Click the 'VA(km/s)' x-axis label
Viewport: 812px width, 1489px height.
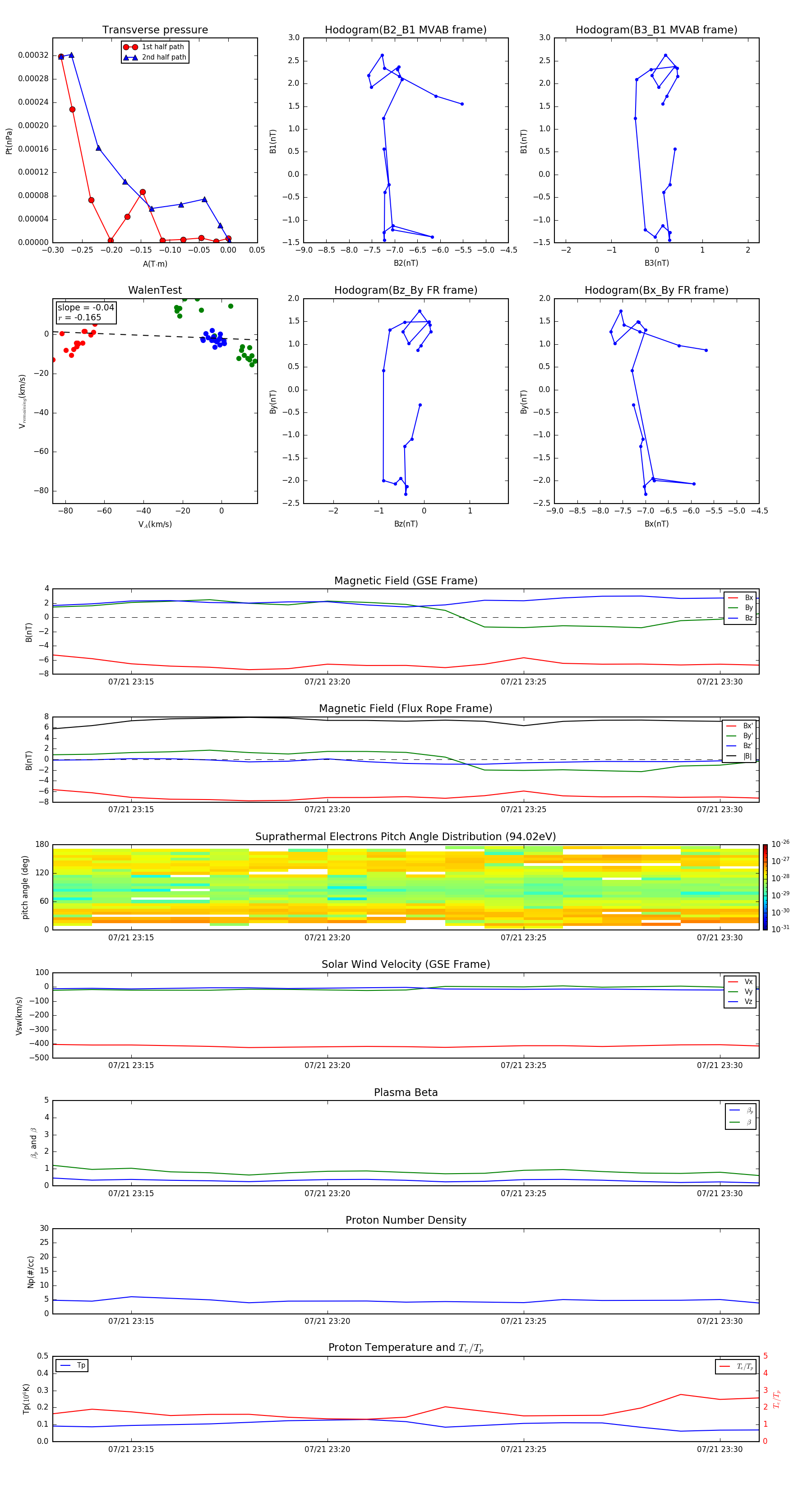pos(155,524)
